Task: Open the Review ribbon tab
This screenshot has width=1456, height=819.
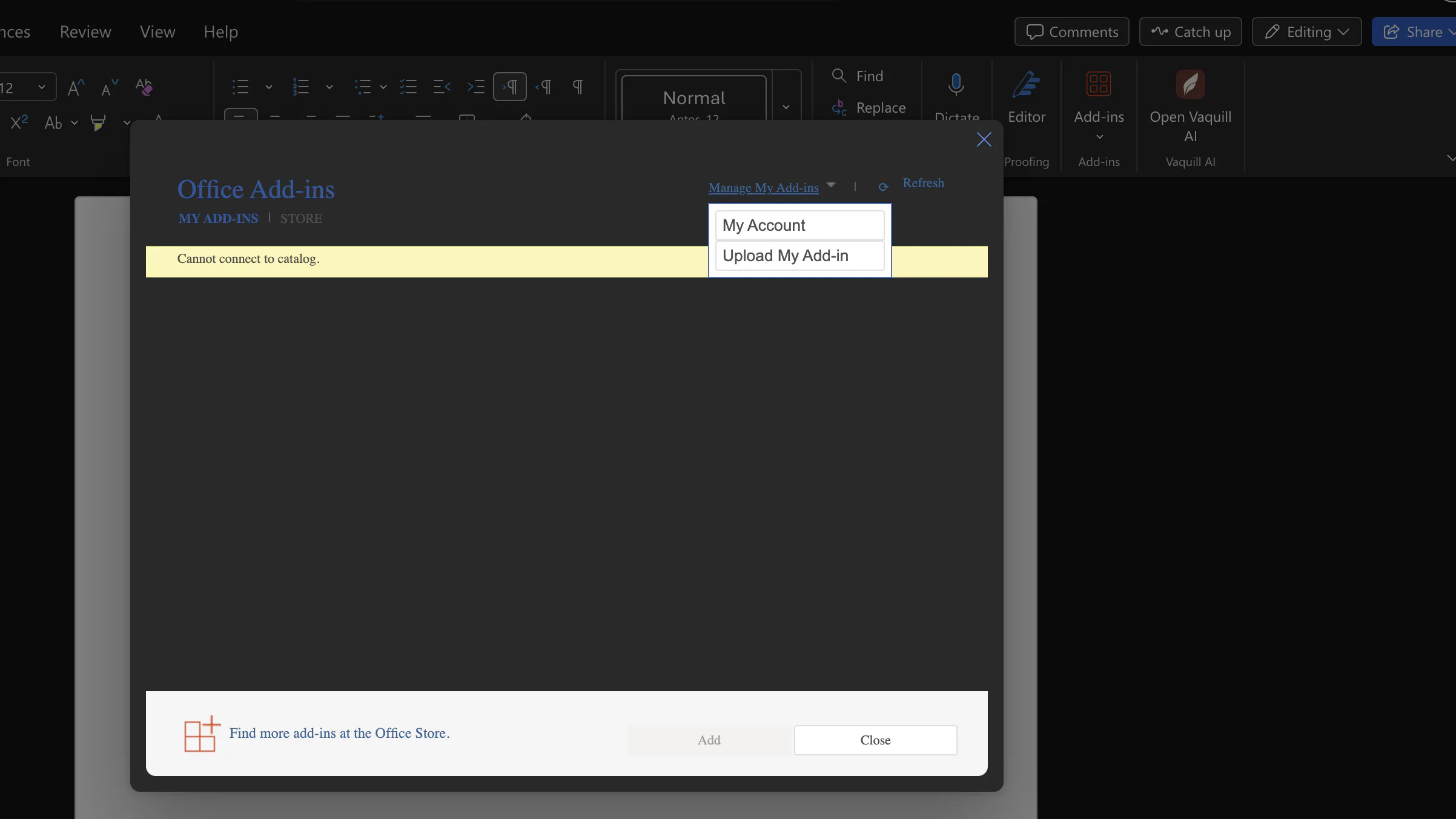Action: click(x=85, y=31)
